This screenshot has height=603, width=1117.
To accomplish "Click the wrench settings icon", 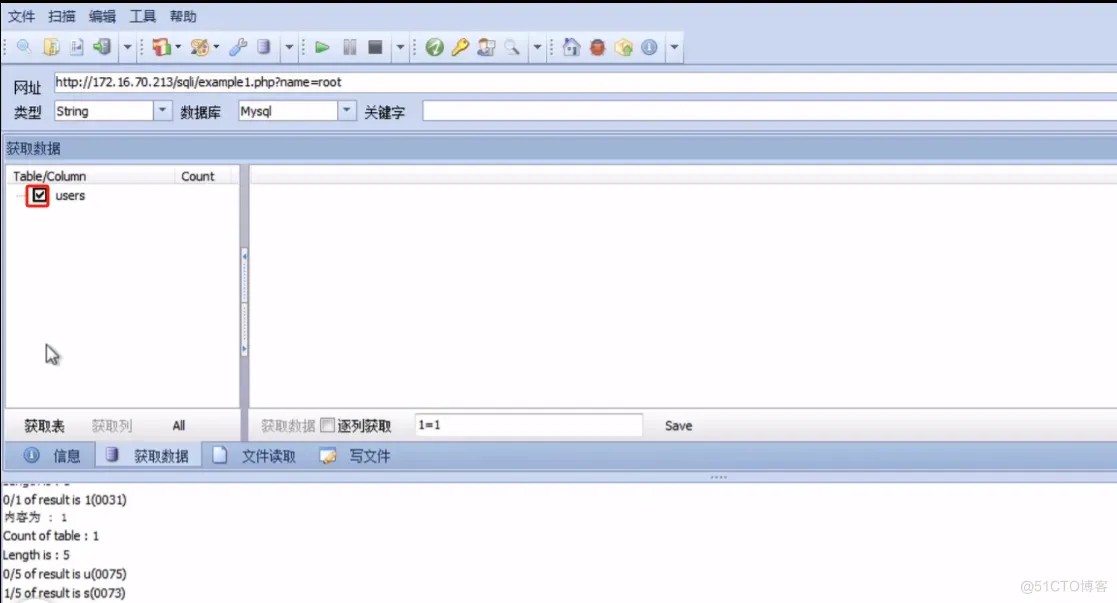I will [x=238, y=47].
